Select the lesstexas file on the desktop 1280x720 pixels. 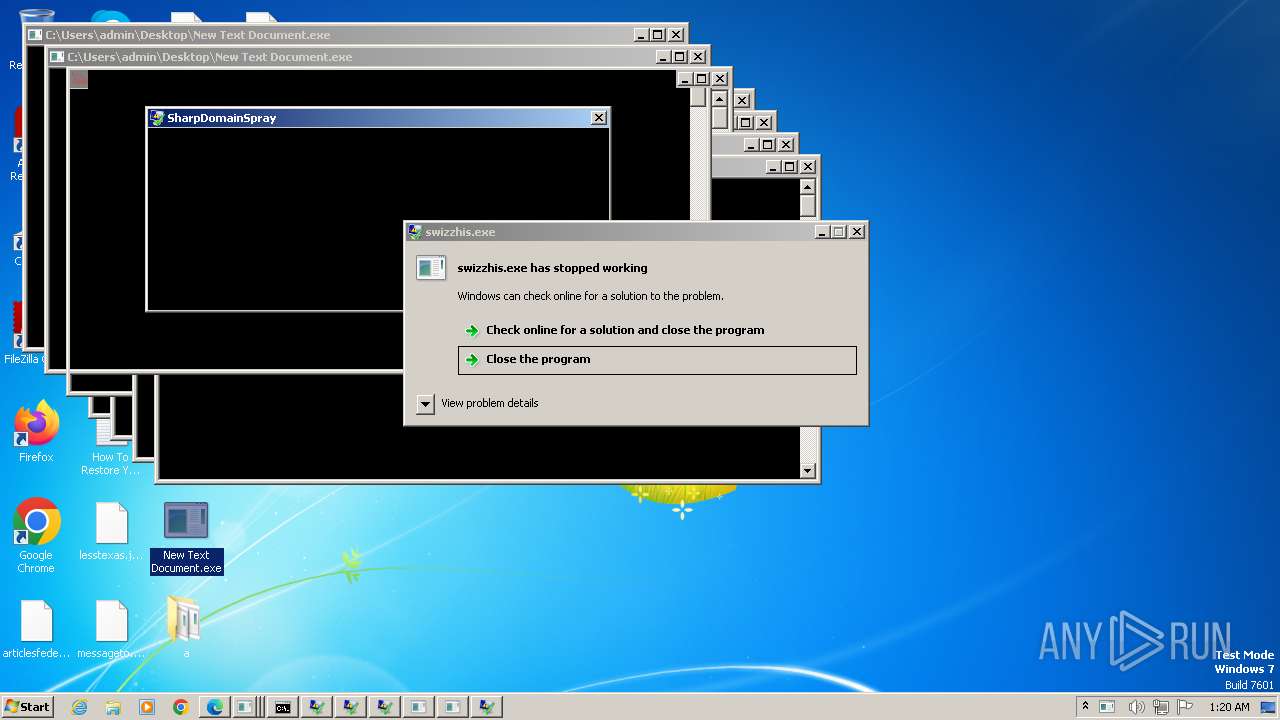pos(111,531)
